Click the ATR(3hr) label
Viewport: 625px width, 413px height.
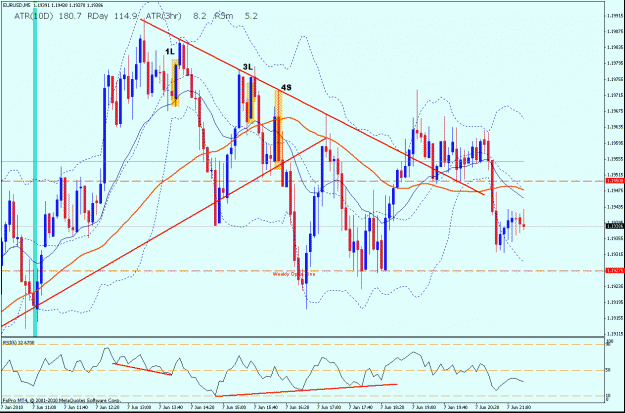tap(163, 17)
